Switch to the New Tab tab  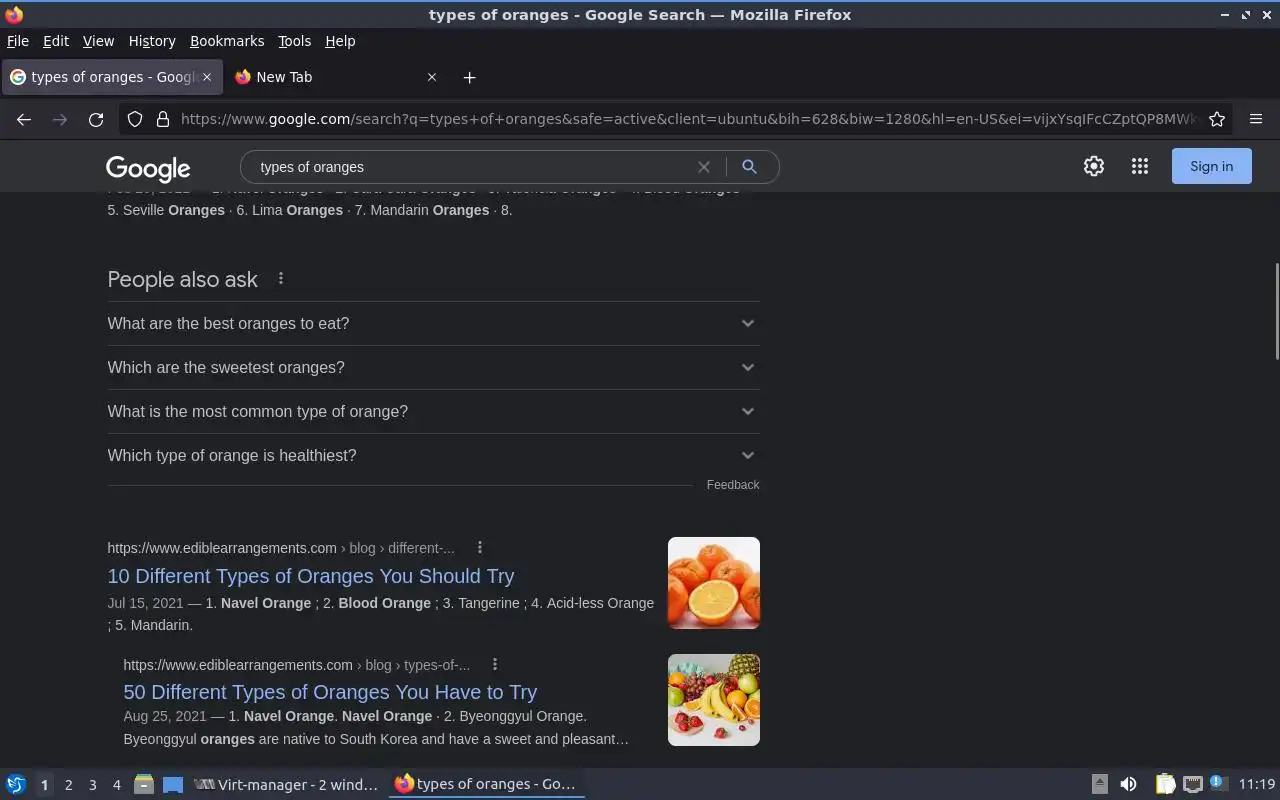(x=336, y=77)
